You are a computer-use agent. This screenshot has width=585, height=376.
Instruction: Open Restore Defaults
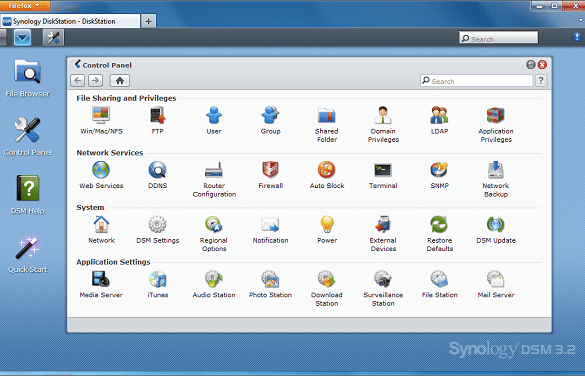tap(439, 224)
